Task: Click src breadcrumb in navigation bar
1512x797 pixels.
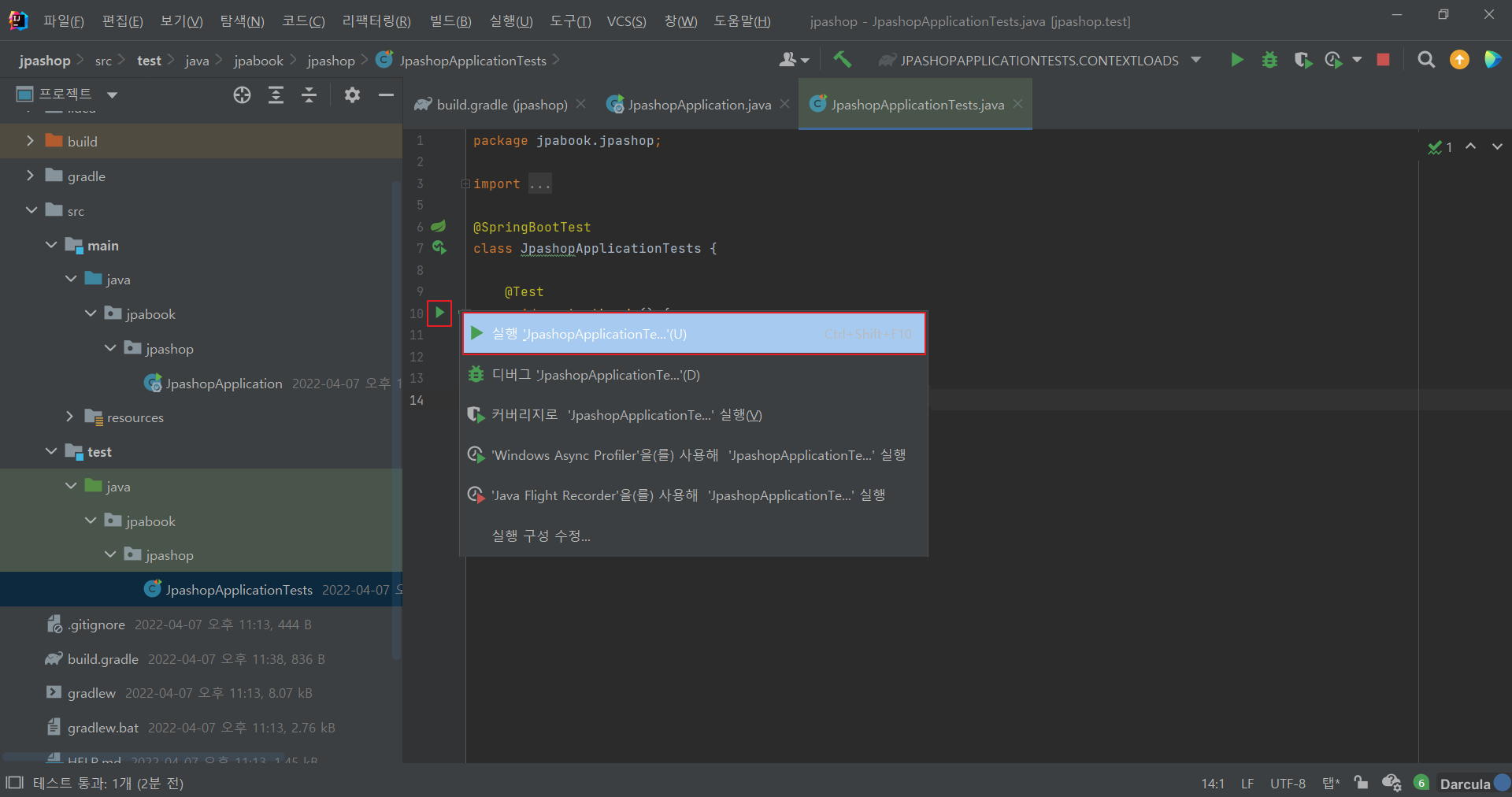Action: point(103,61)
